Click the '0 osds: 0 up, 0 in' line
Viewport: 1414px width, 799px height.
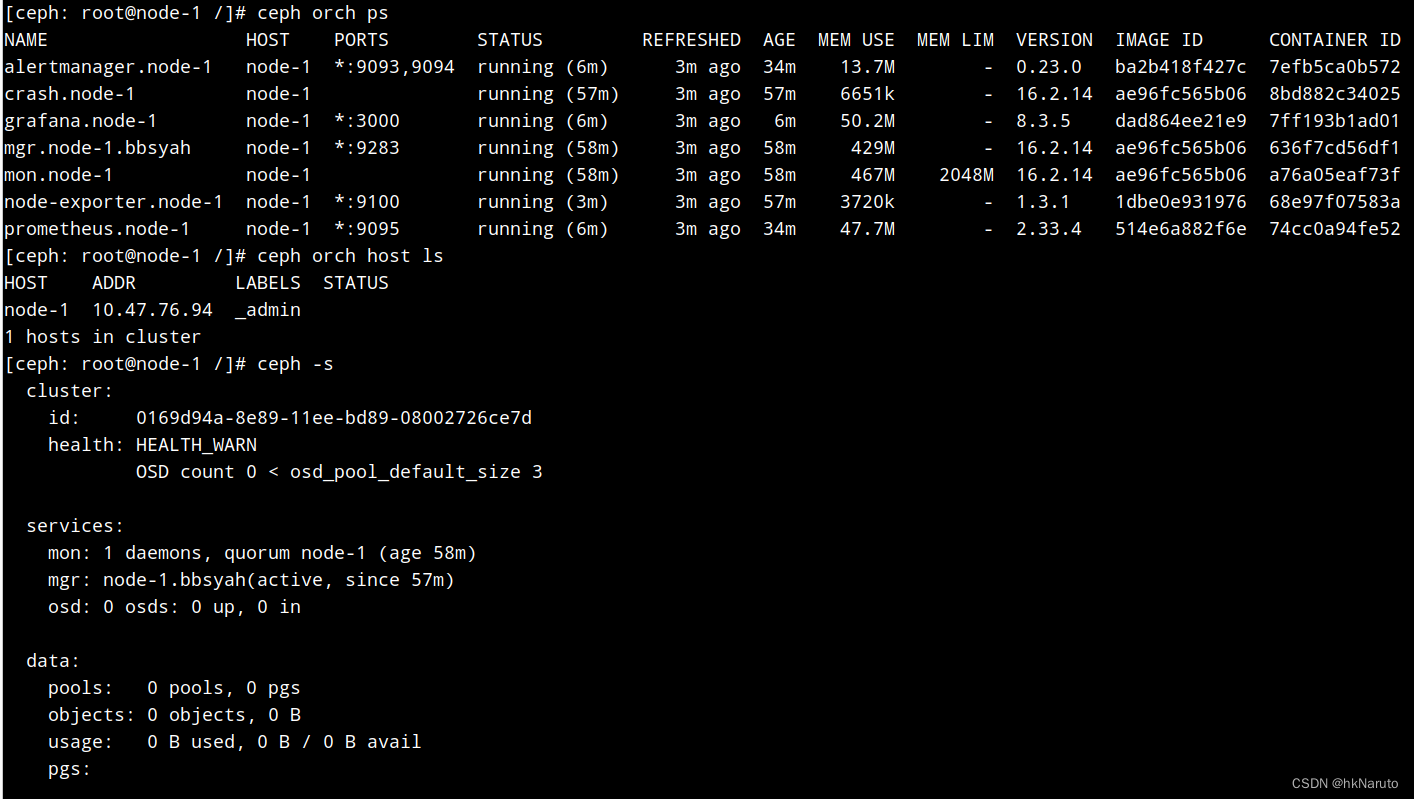202,607
